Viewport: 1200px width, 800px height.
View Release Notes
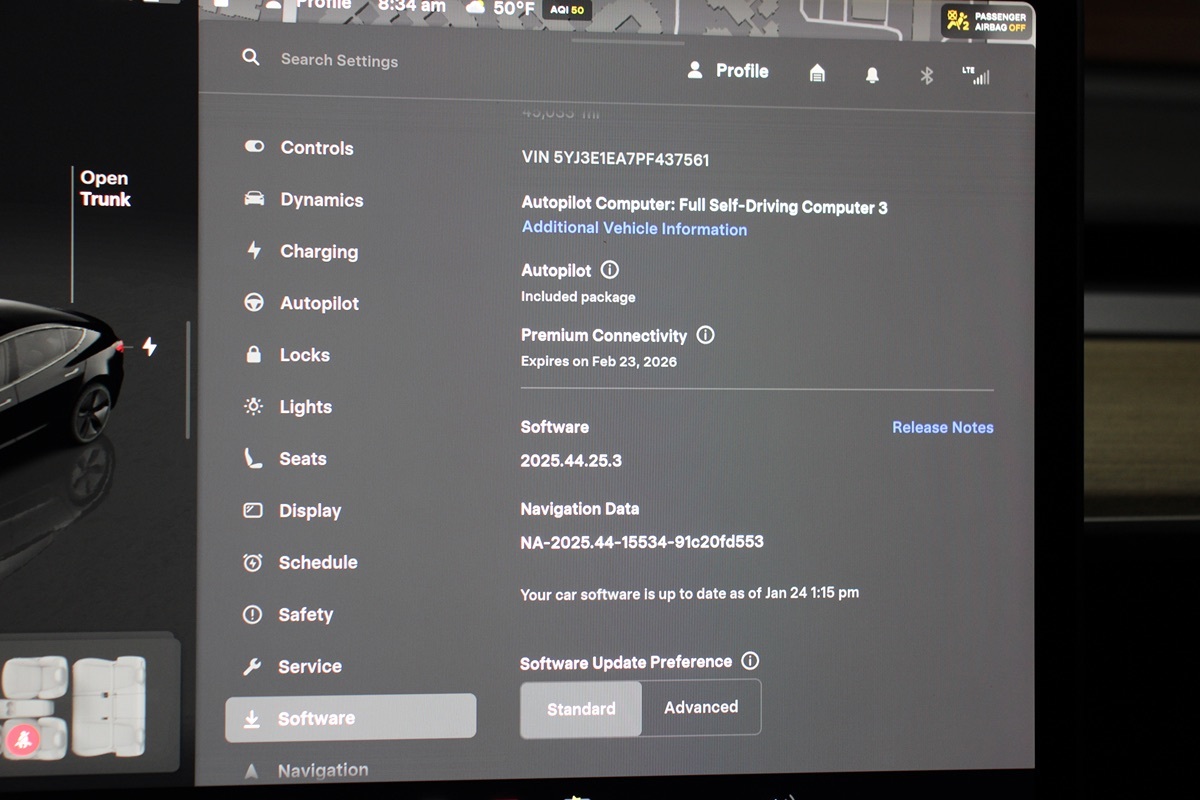(942, 427)
